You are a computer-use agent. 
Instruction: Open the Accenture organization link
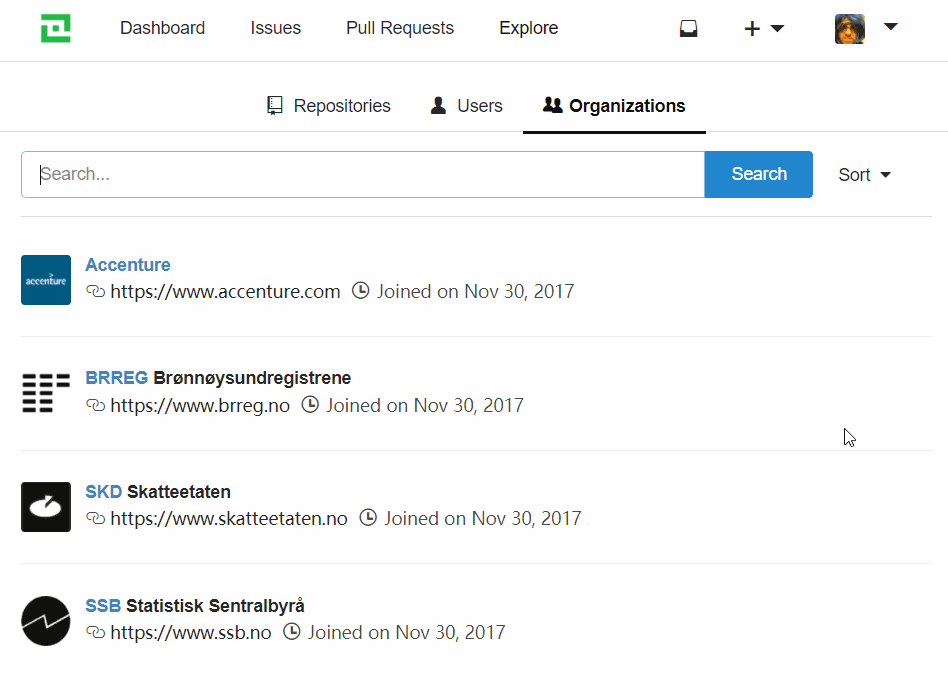click(x=128, y=265)
